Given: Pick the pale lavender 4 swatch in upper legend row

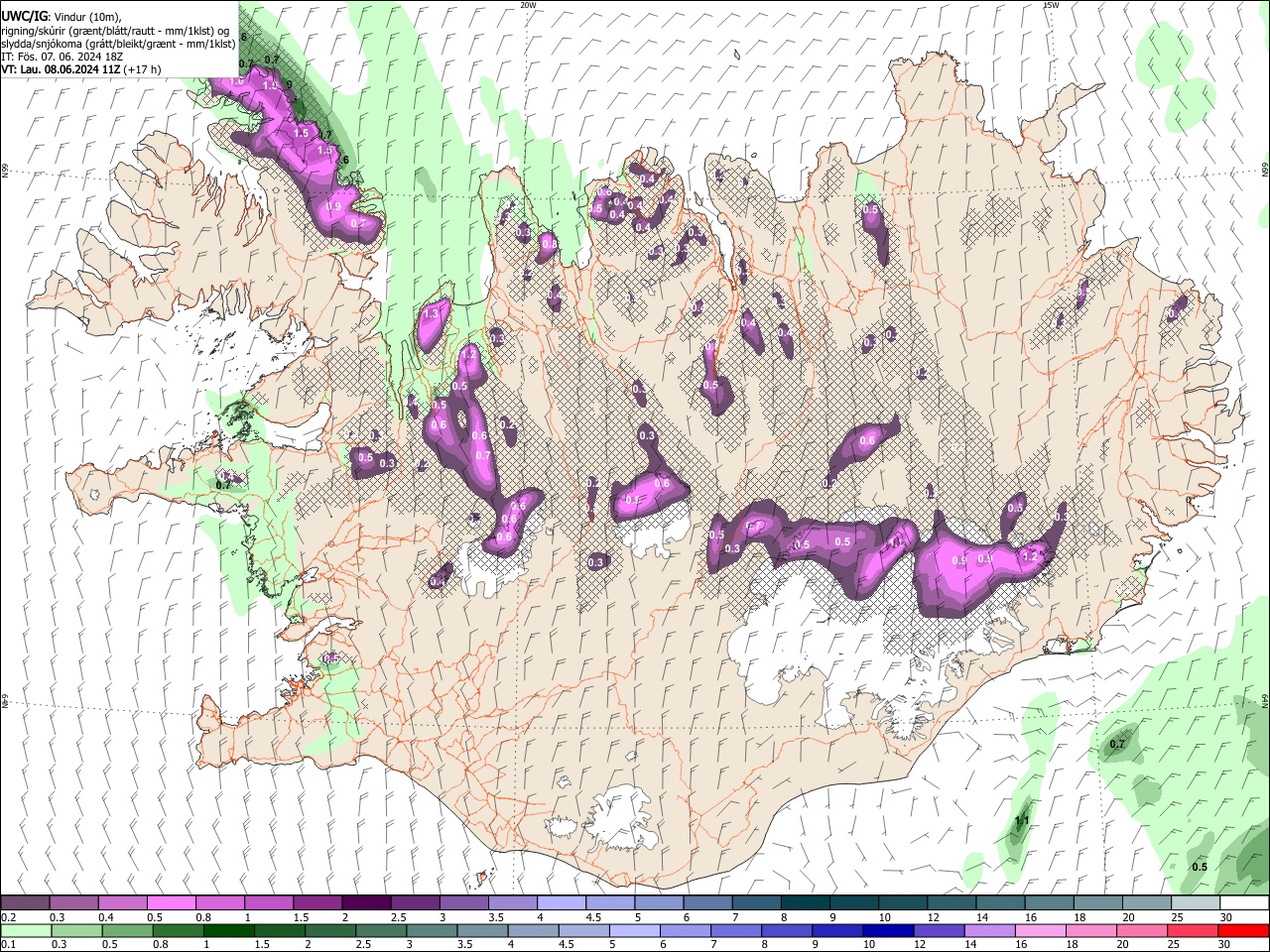Looking at the screenshot, I should click(x=561, y=902).
